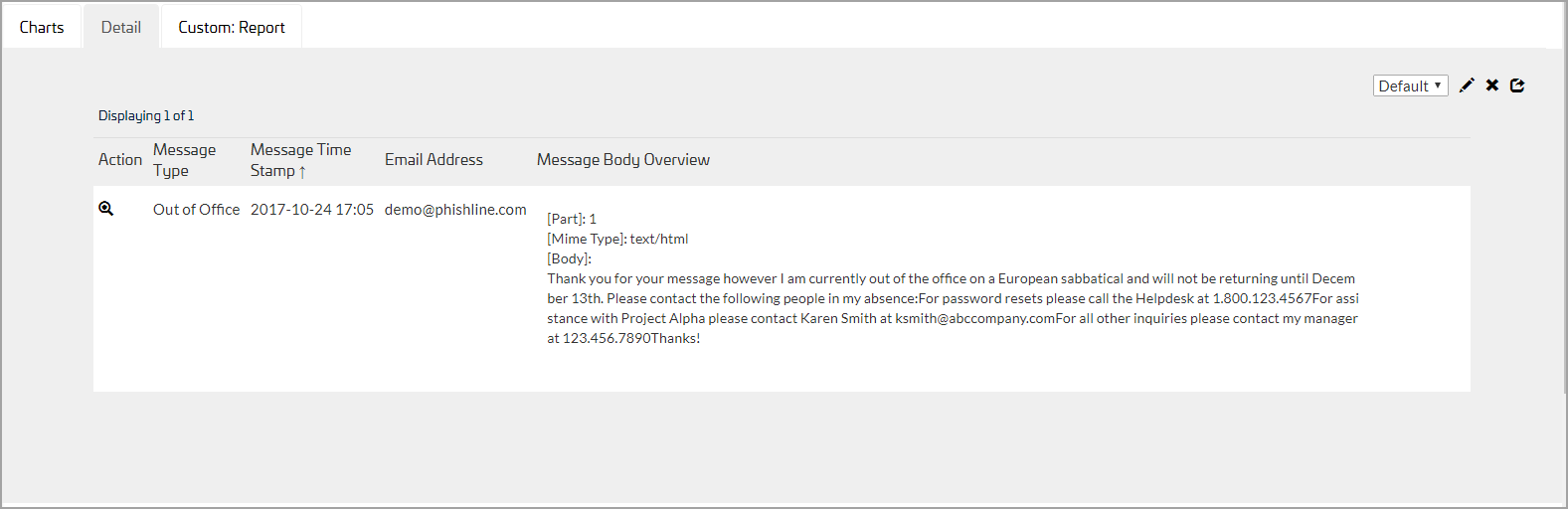Click the Out of Office type cell

(x=196, y=209)
